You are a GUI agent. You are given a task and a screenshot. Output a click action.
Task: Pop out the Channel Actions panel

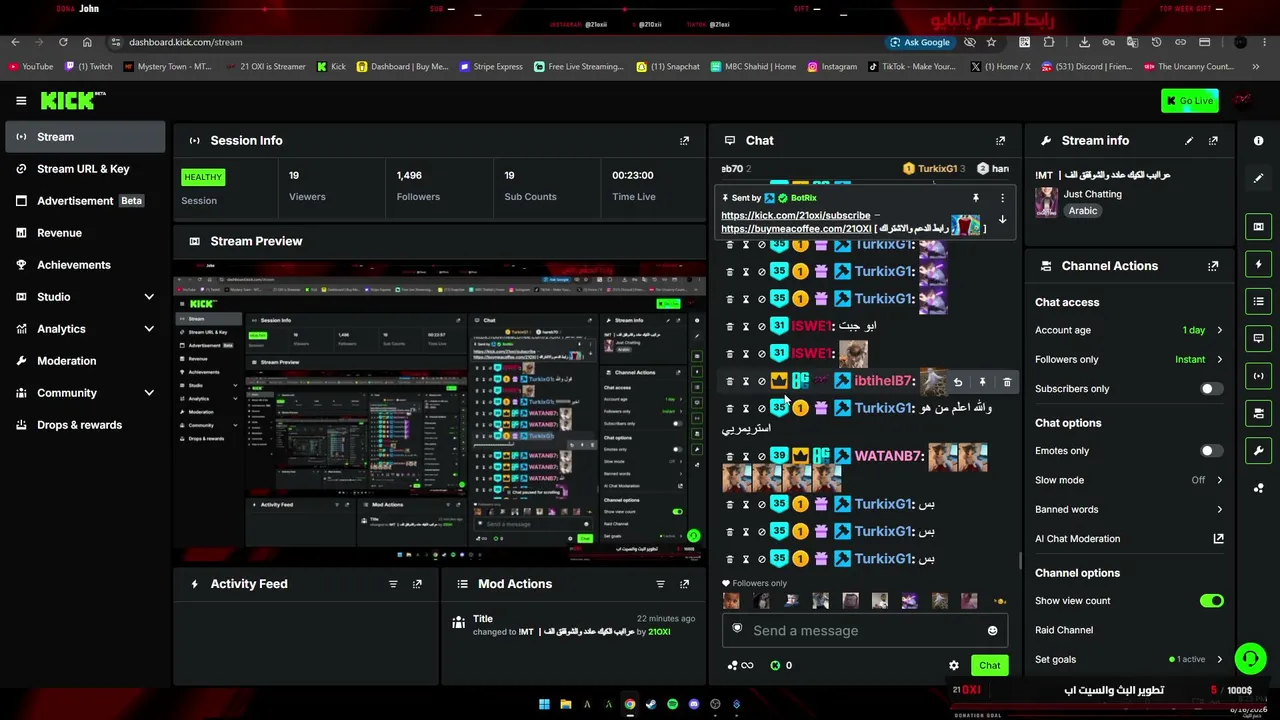tap(1213, 266)
